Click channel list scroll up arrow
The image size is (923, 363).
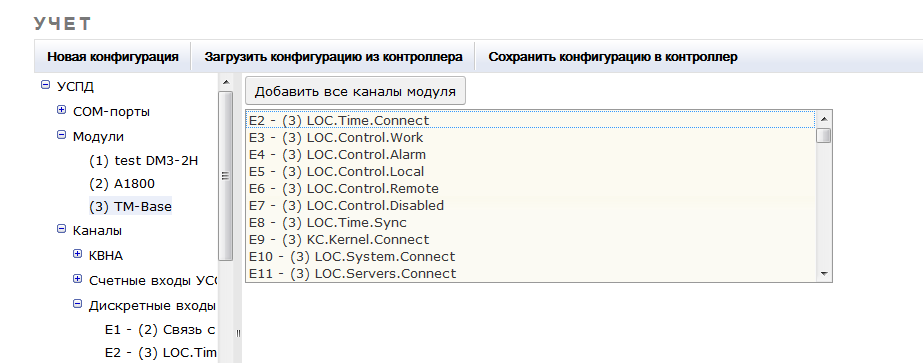[824, 119]
